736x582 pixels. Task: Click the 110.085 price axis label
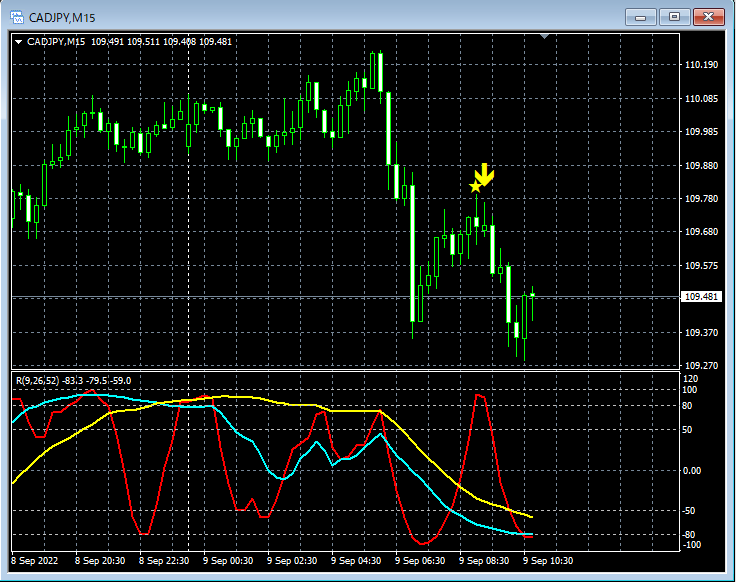click(x=701, y=99)
